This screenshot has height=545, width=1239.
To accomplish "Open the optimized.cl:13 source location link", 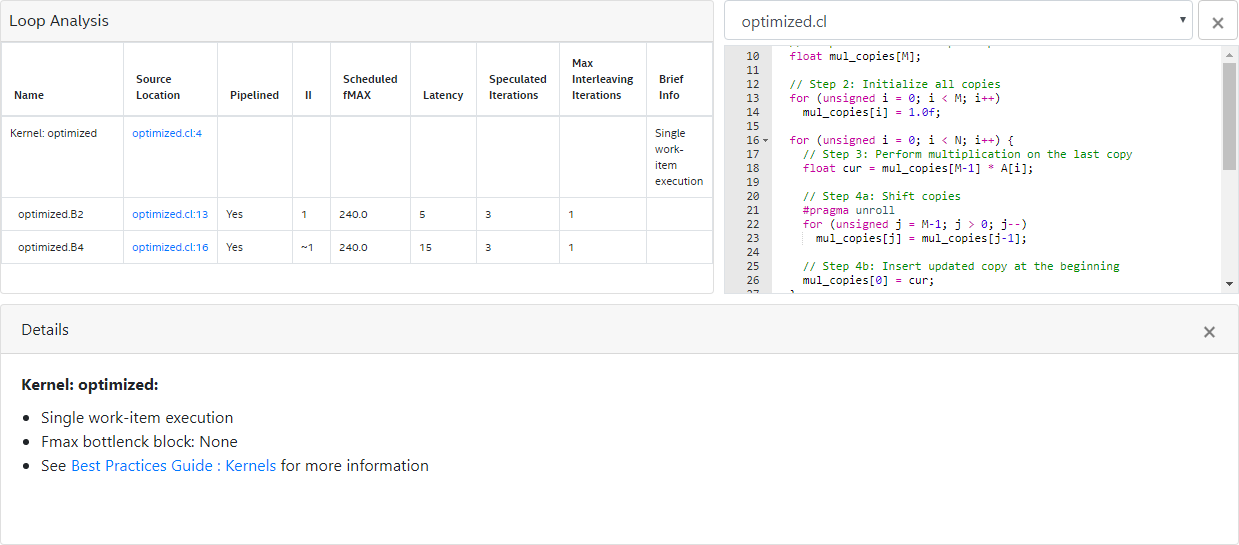I will click(170, 214).
